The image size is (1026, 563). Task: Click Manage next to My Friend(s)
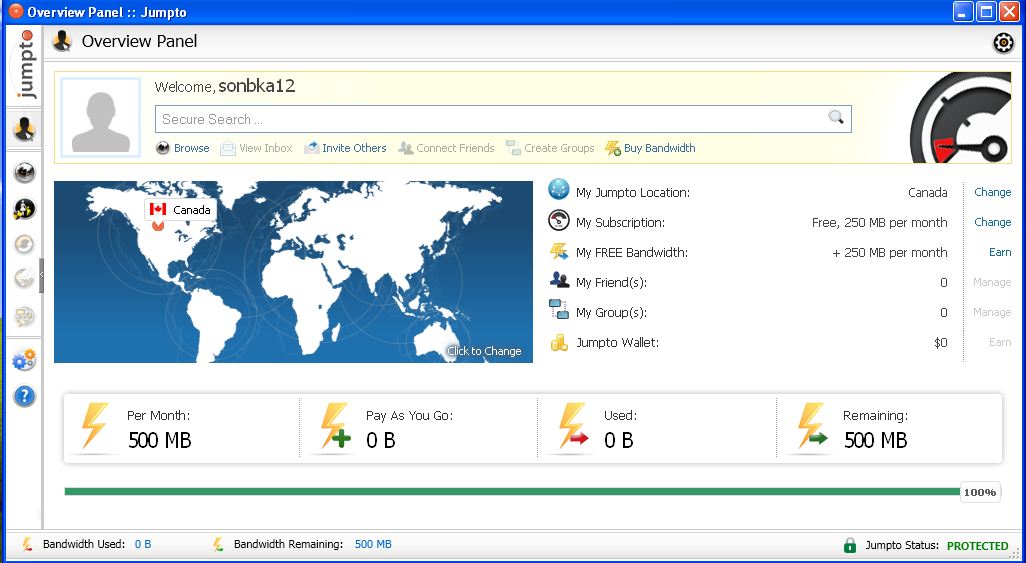click(992, 282)
